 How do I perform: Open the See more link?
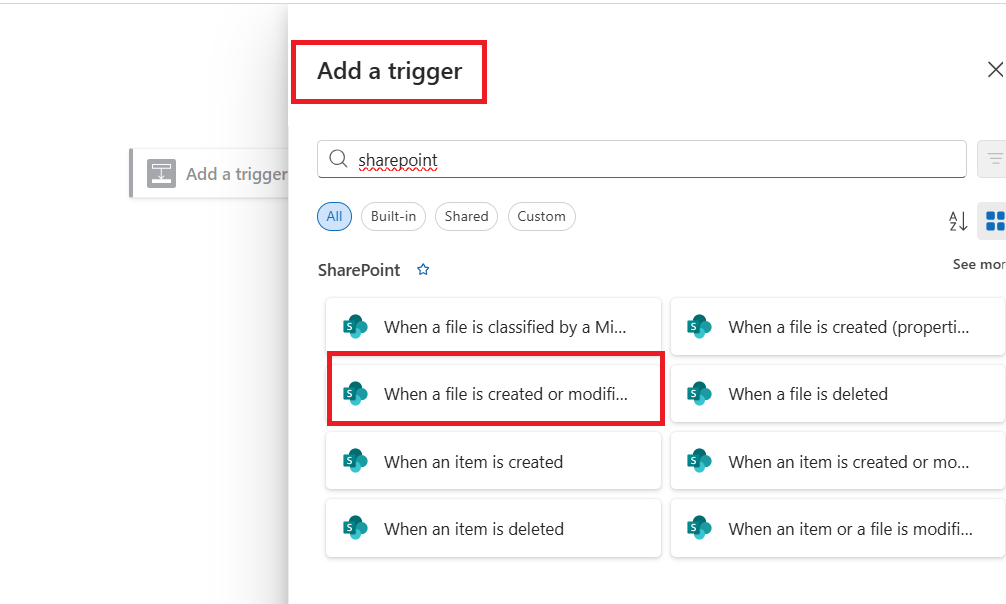coord(979,264)
